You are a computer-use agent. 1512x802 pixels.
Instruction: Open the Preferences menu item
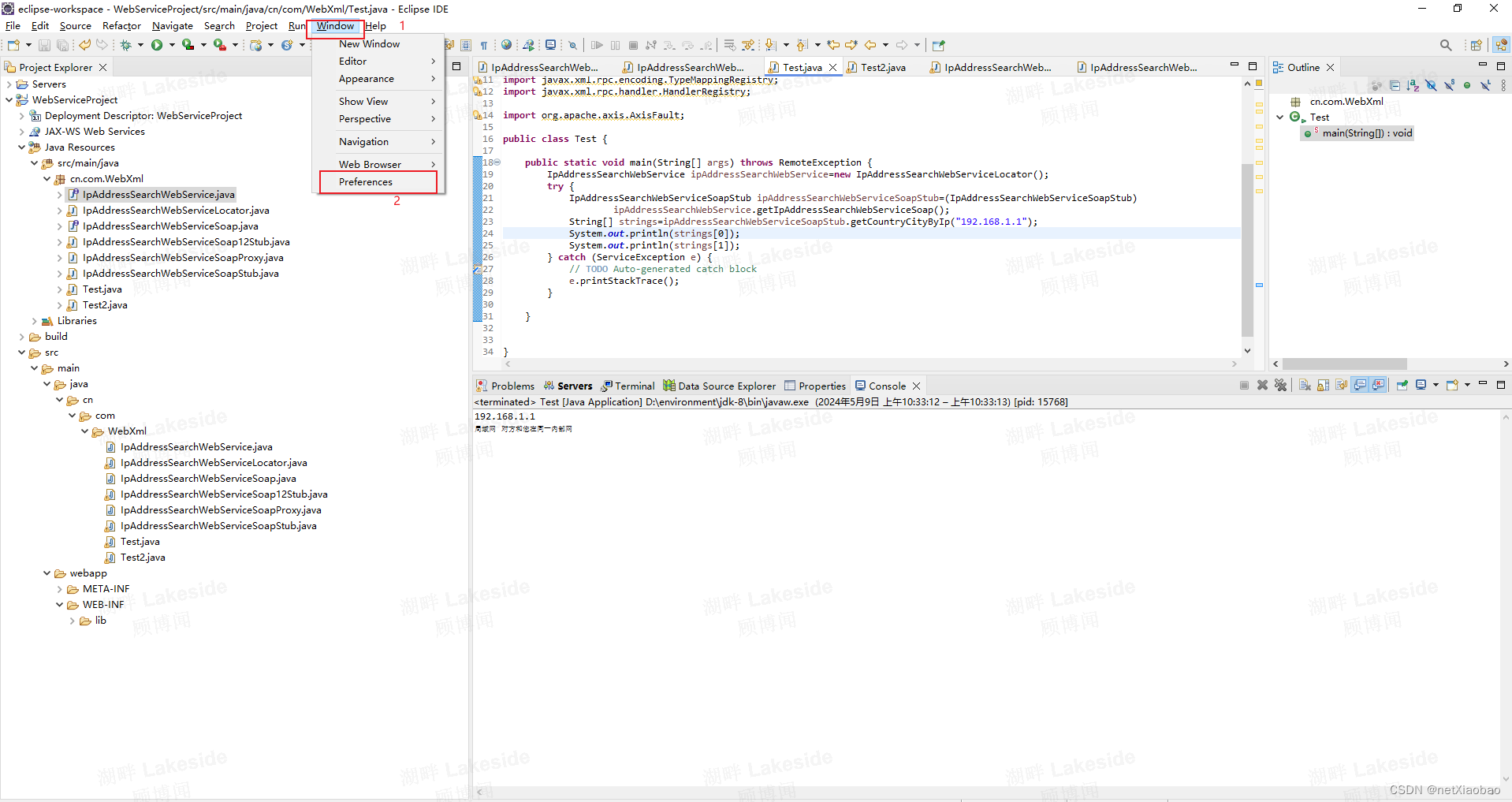tap(365, 181)
